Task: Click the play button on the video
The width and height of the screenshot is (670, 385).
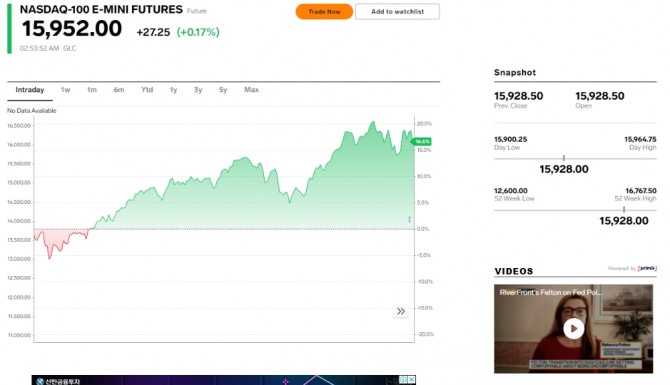Action: pos(573,329)
